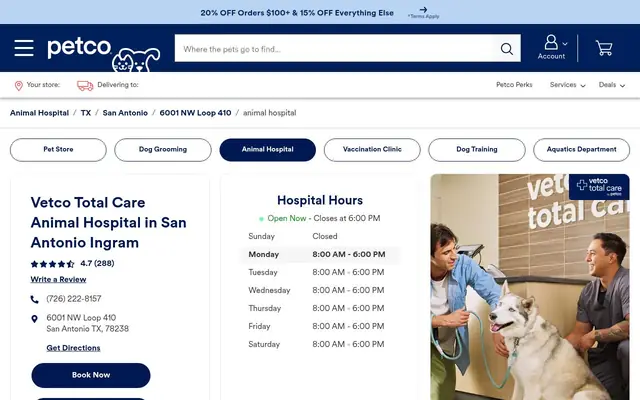This screenshot has width=640, height=400.
Task: Click the Vetco Total Care hospital title
Action: point(109,223)
